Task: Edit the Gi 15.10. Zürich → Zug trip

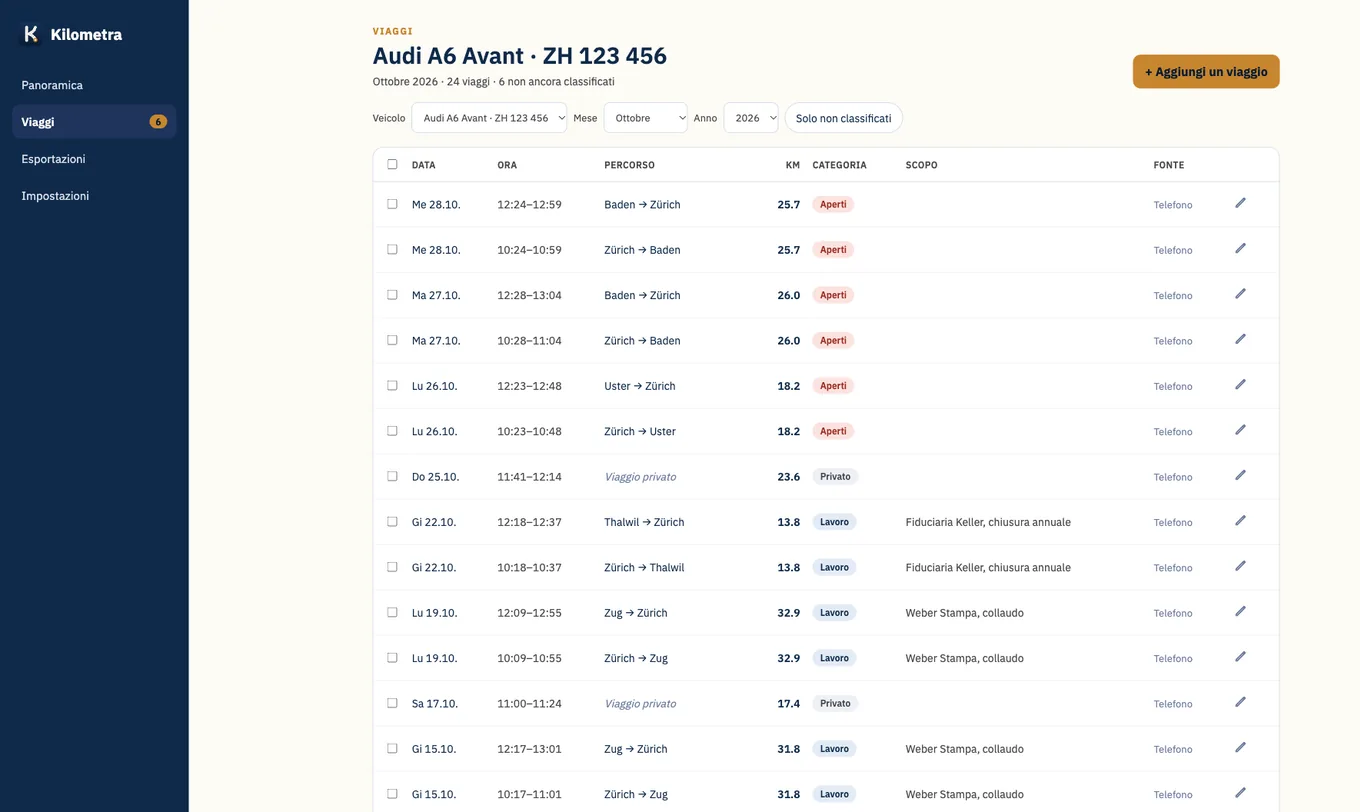Action: (x=1240, y=793)
